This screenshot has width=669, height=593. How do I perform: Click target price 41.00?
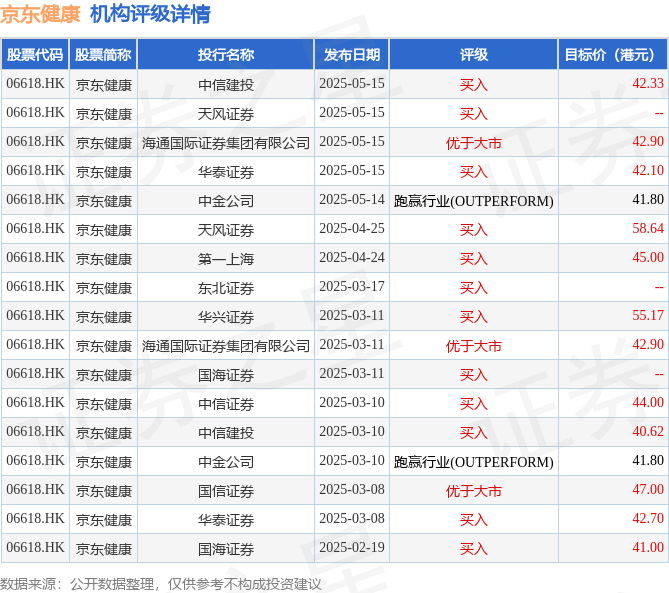648,547
